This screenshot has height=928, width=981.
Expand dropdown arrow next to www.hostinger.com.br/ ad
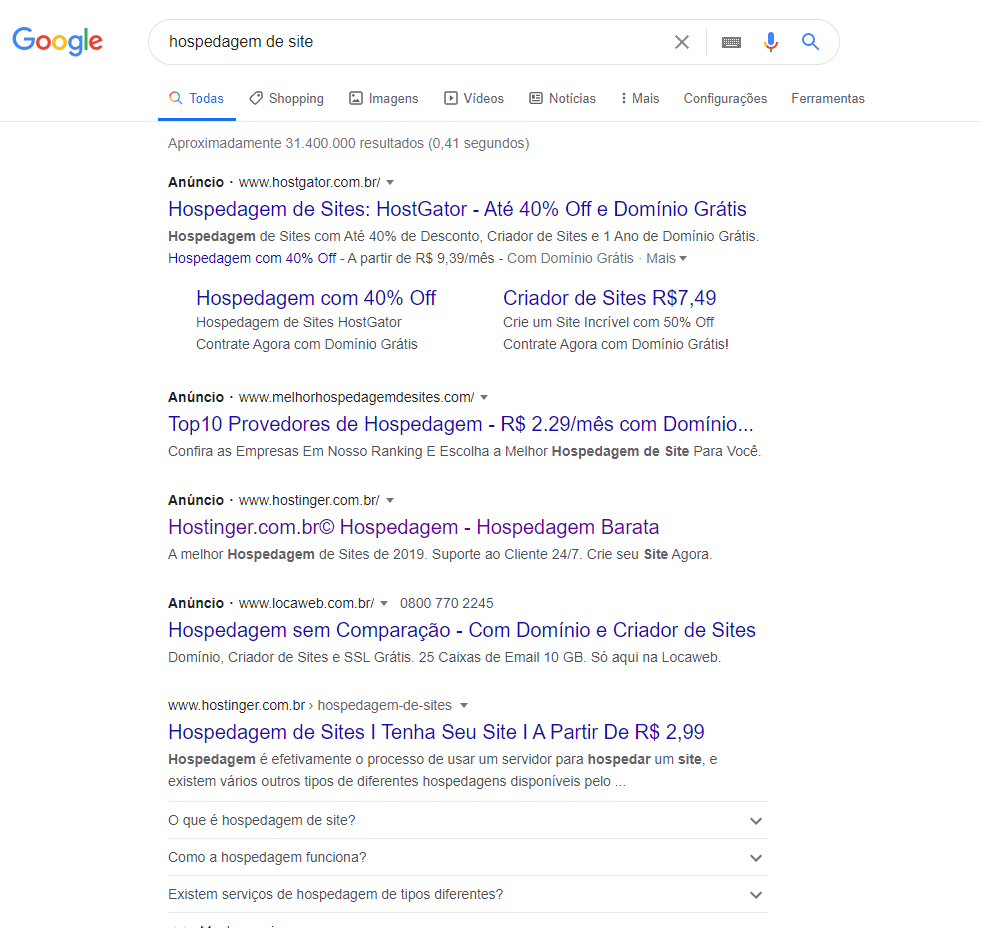click(x=390, y=501)
